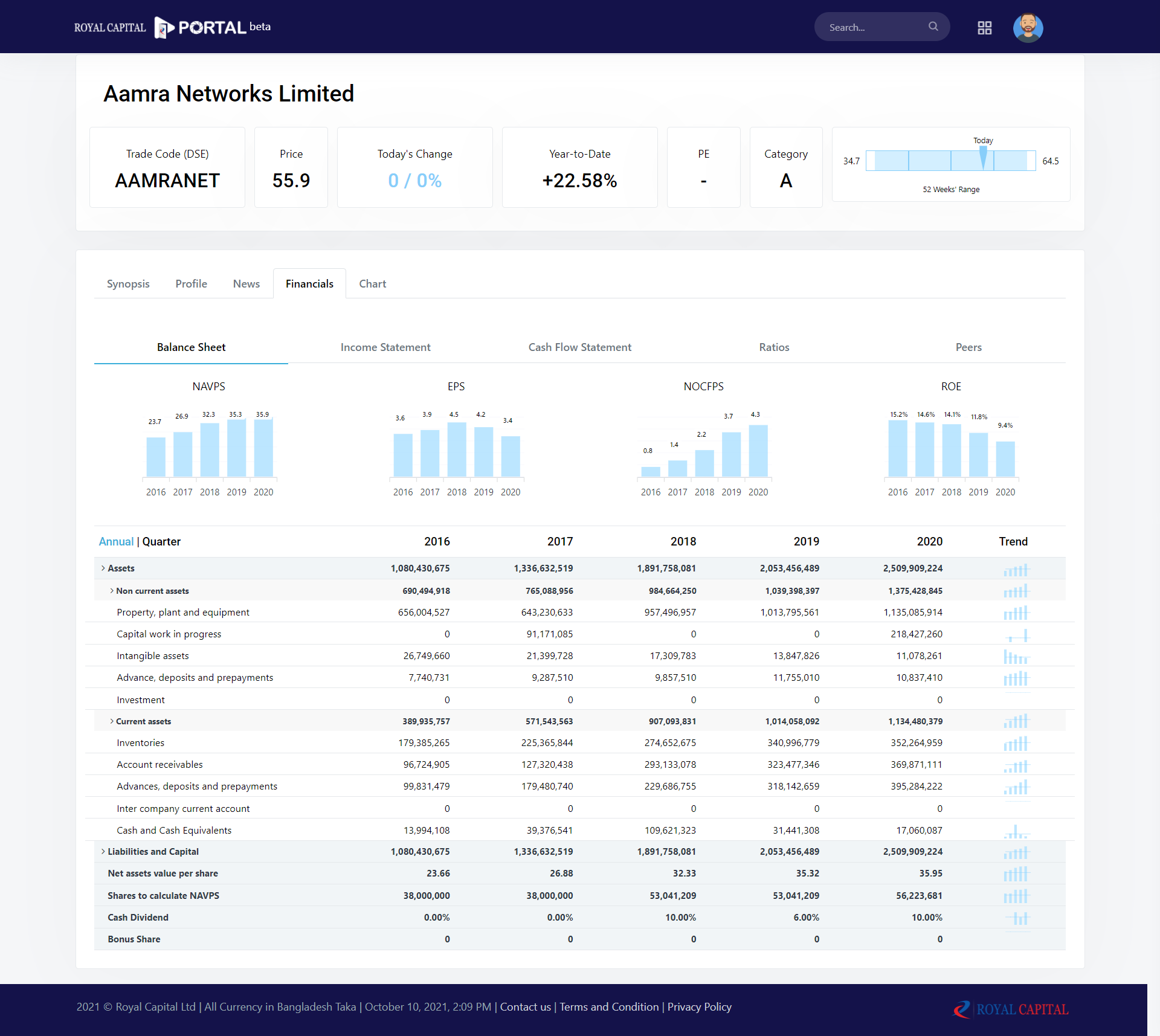The width and height of the screenshot is (1160, 1036).
Task: Click Net assets value per share sparkline
Action: 1016,874
